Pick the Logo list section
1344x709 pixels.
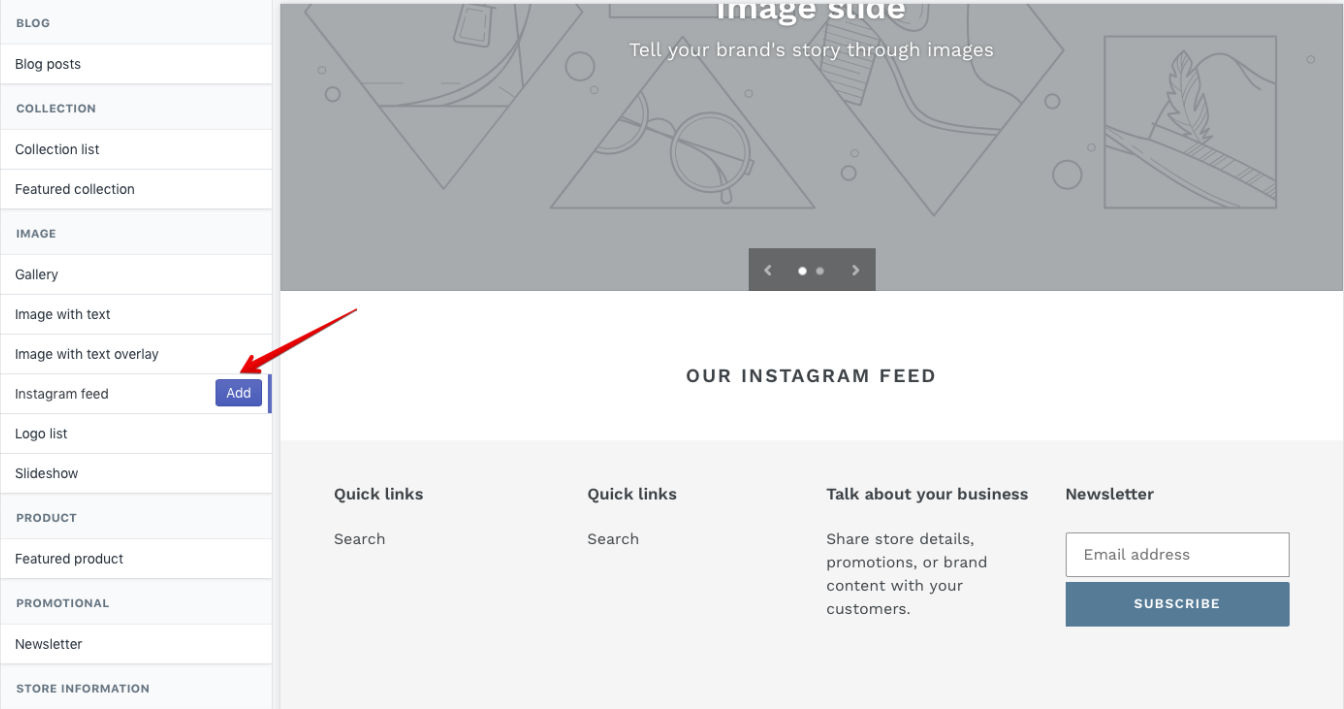tap(136, 434)
